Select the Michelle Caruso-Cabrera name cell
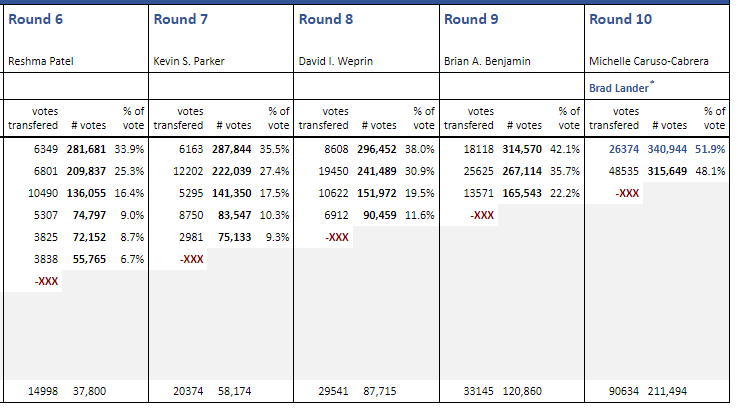Screen dimensions: 746x416 655,61
